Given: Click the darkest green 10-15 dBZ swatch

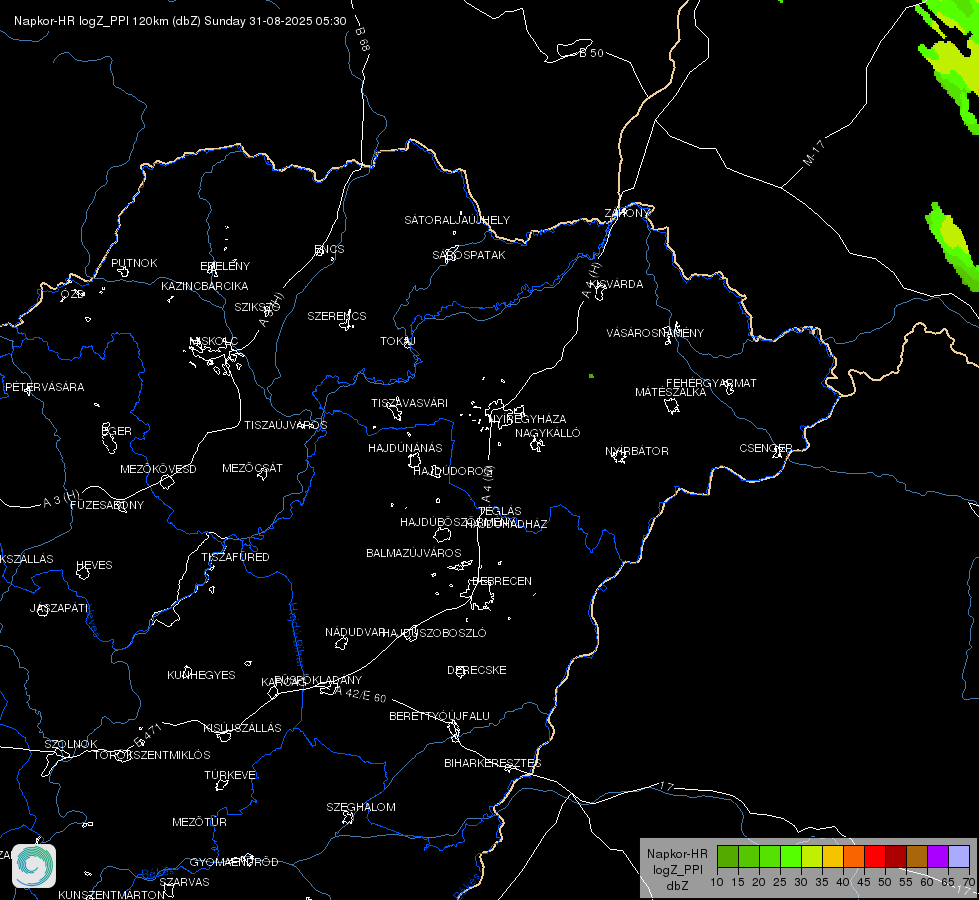Looking at the screenshot, I should (728, 856).
